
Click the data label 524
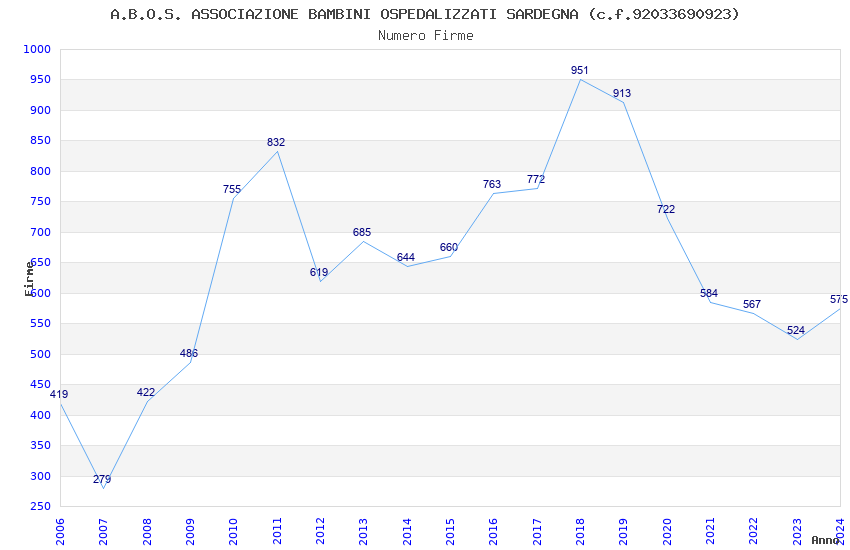796,330
